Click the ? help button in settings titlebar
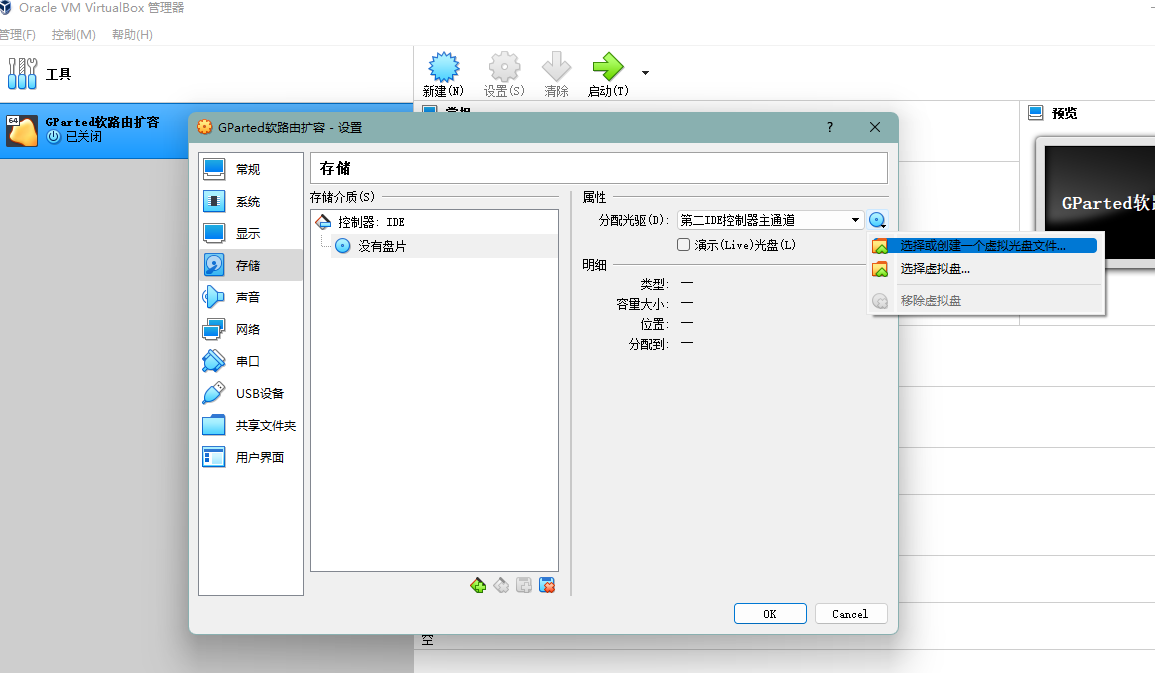 coord(830,127)
